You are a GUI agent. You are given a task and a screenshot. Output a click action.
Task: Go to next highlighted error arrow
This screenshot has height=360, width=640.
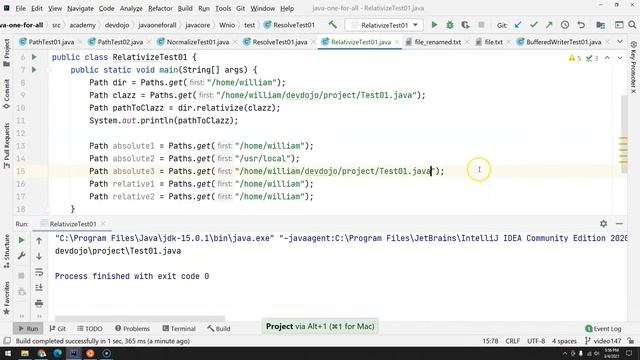(620, 58)
